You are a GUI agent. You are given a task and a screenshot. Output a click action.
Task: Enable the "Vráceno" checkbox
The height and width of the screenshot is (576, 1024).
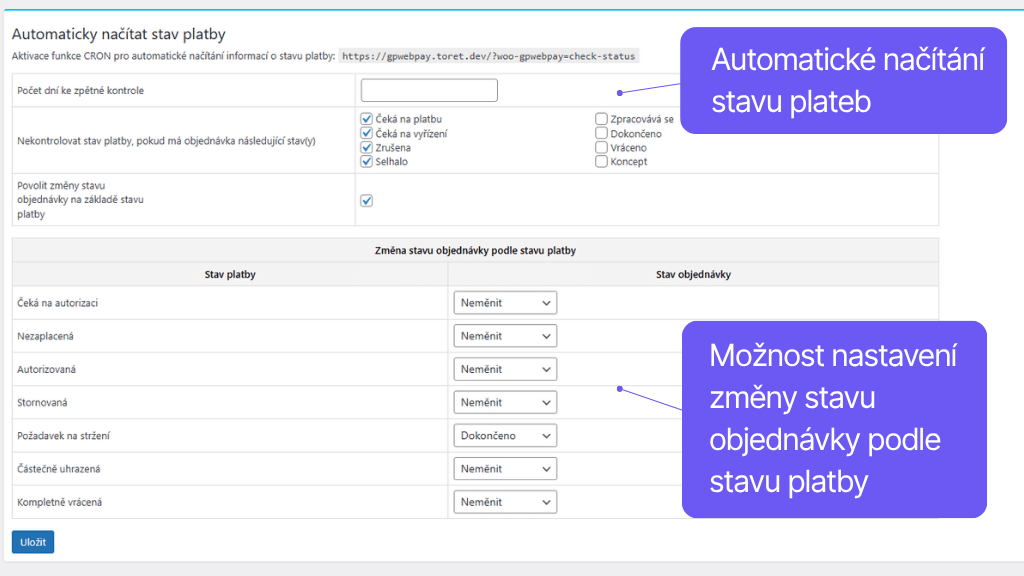(x=601, y=146)
